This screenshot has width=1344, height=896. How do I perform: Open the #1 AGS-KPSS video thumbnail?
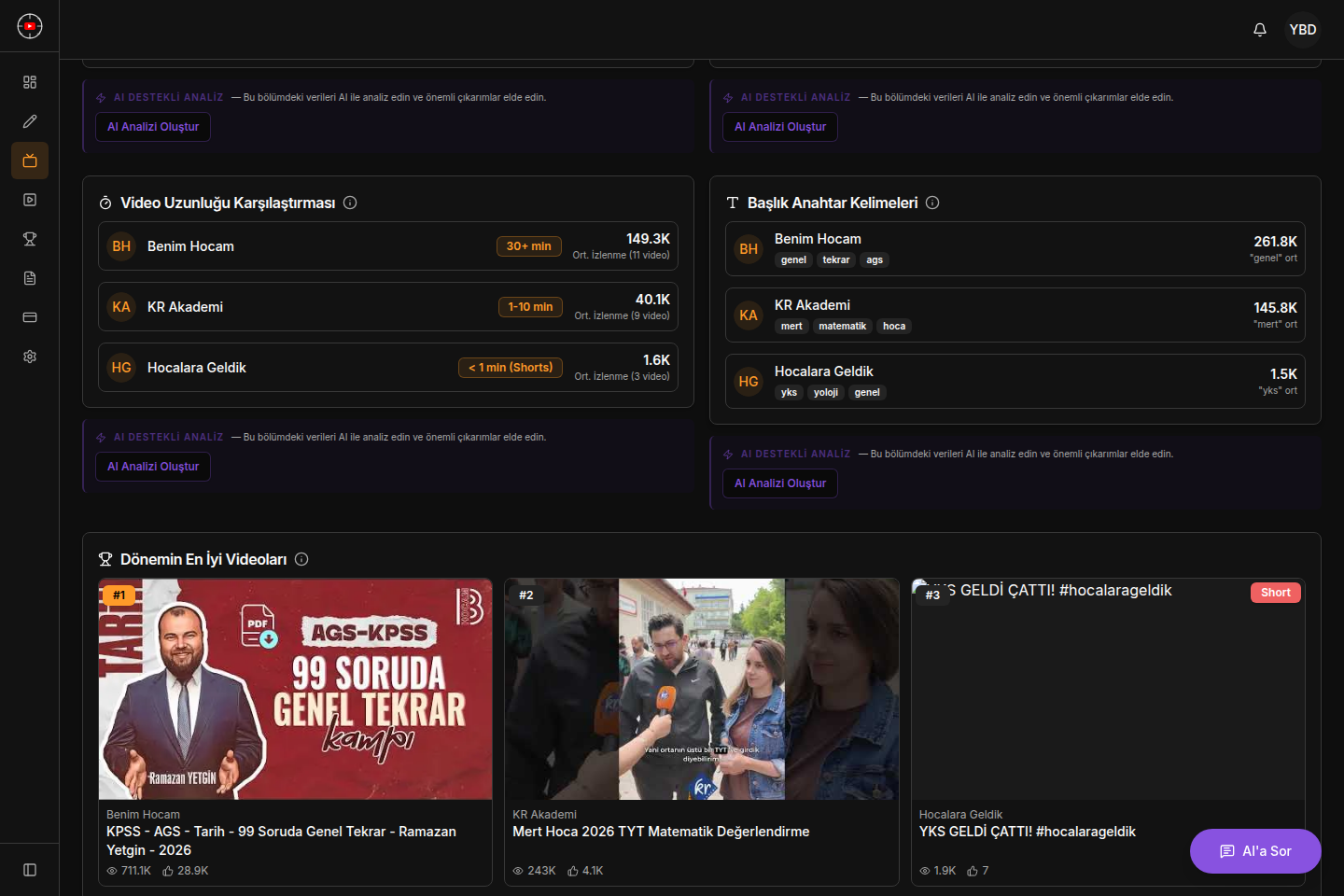[x=296, y=689]
